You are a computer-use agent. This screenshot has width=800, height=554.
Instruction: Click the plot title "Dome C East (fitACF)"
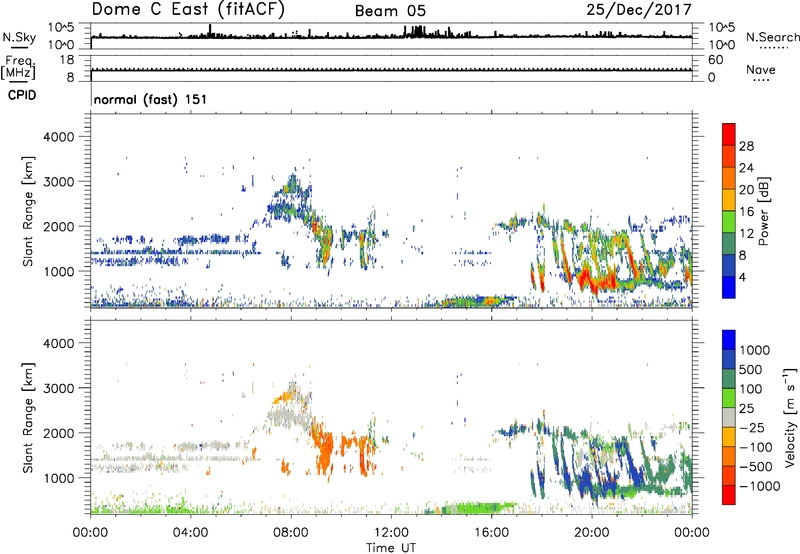188,9
